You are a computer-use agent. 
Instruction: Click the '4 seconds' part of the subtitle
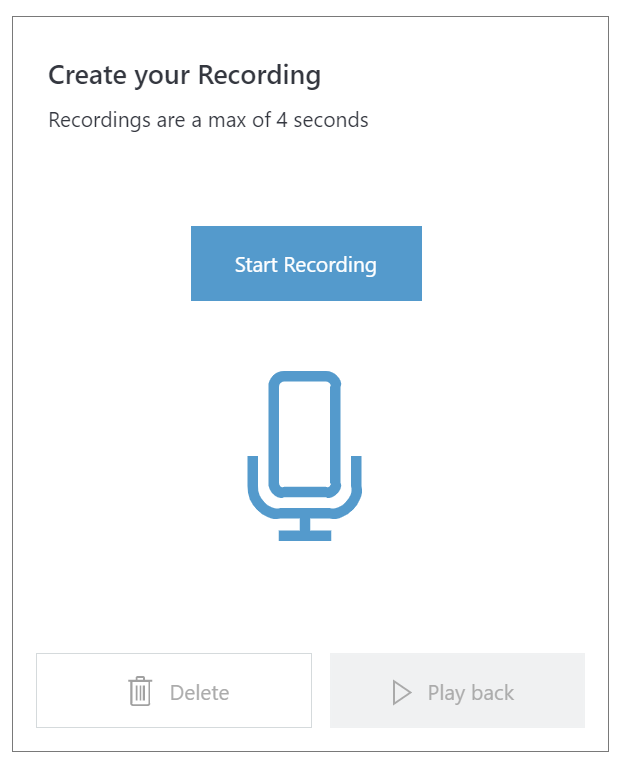point(322,120)
